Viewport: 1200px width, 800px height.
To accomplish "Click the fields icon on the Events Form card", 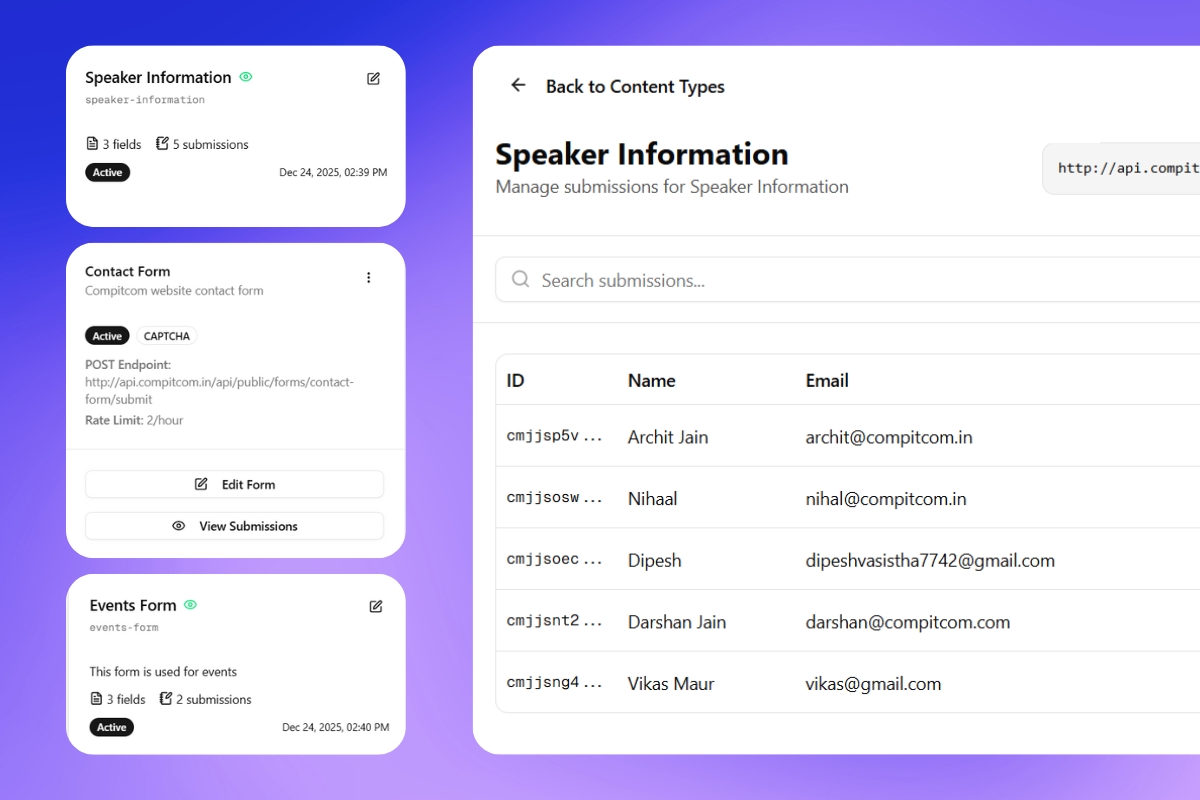I will point(97,698).
